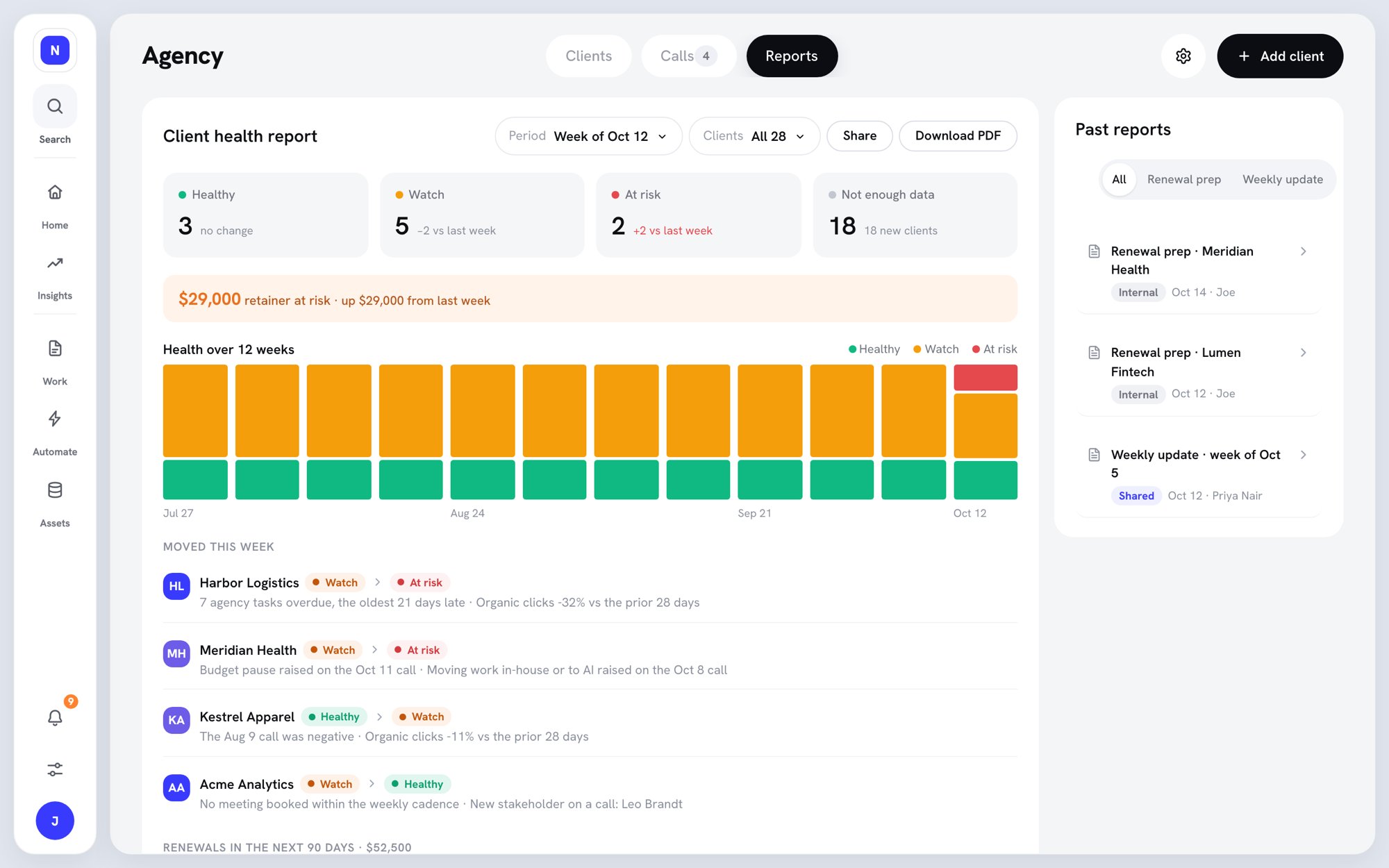Click the red At risk segment of the Oct 12 bar

[985, 377]
